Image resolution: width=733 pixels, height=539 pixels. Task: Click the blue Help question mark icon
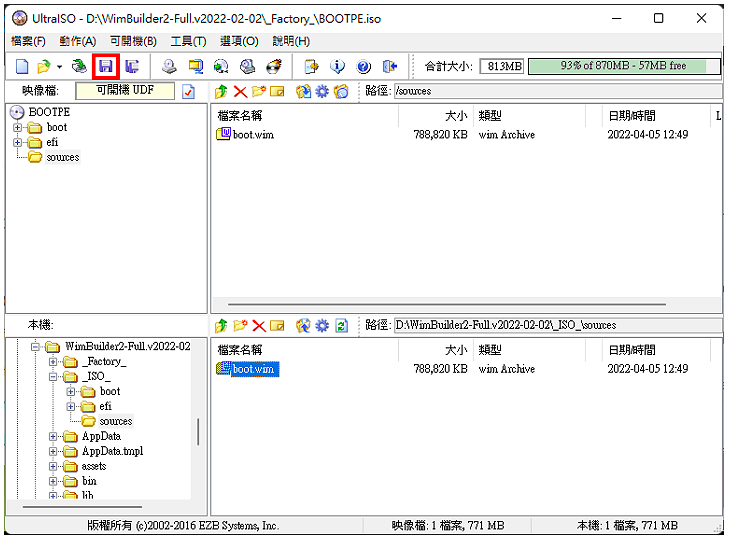click(363, 66)
